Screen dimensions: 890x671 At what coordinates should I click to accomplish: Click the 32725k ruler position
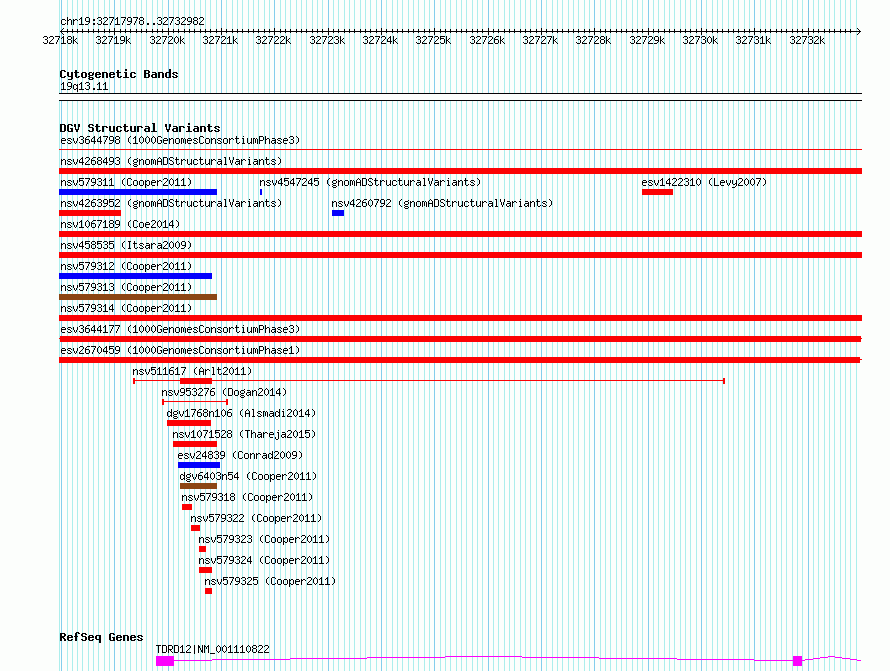[x=433, y=40]
